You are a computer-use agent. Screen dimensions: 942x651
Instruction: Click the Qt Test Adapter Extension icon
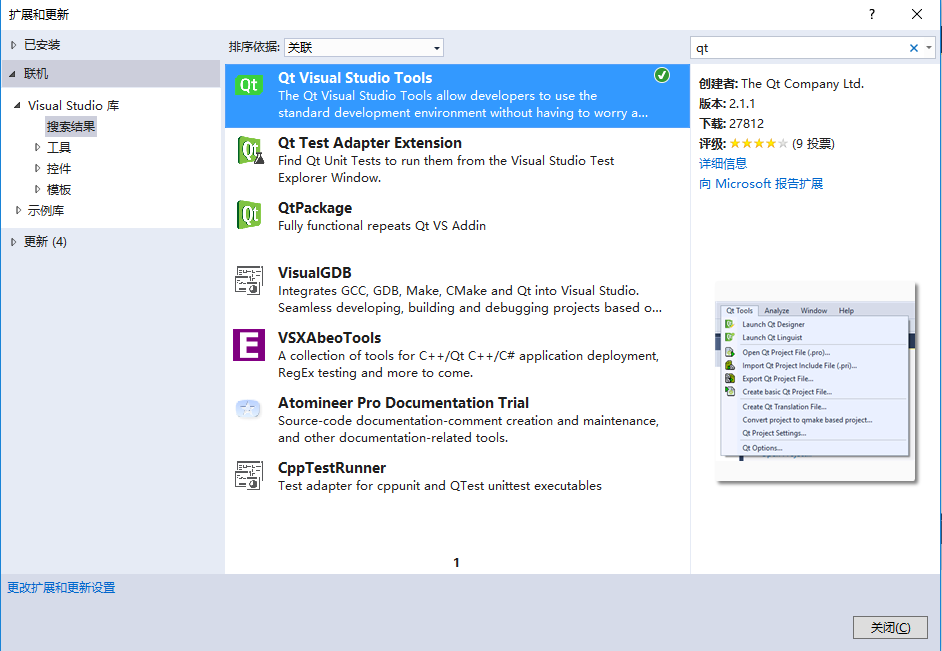tap(250, 150)
